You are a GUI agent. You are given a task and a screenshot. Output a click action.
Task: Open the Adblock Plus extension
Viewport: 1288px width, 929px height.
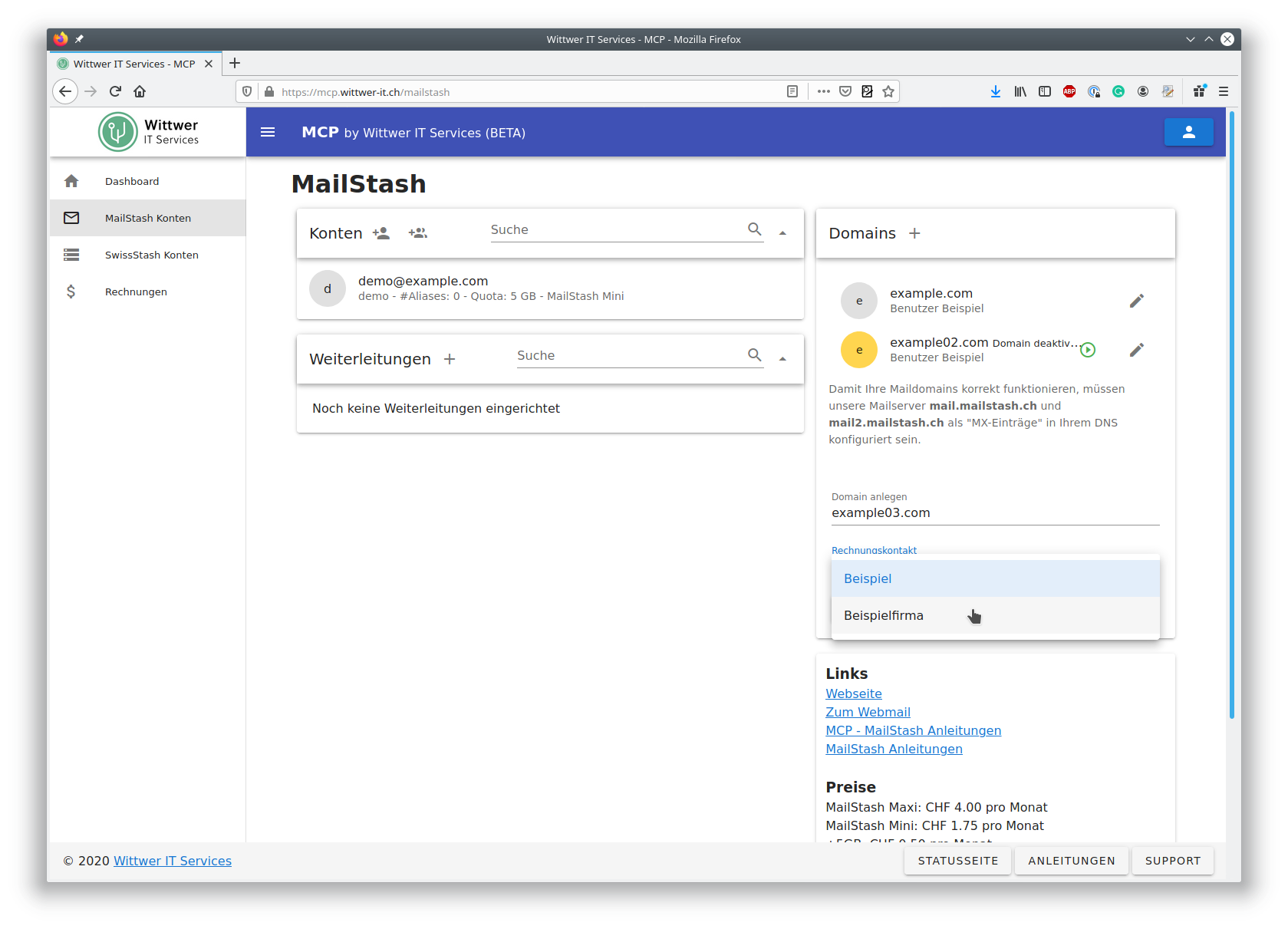click(1069, 91)
